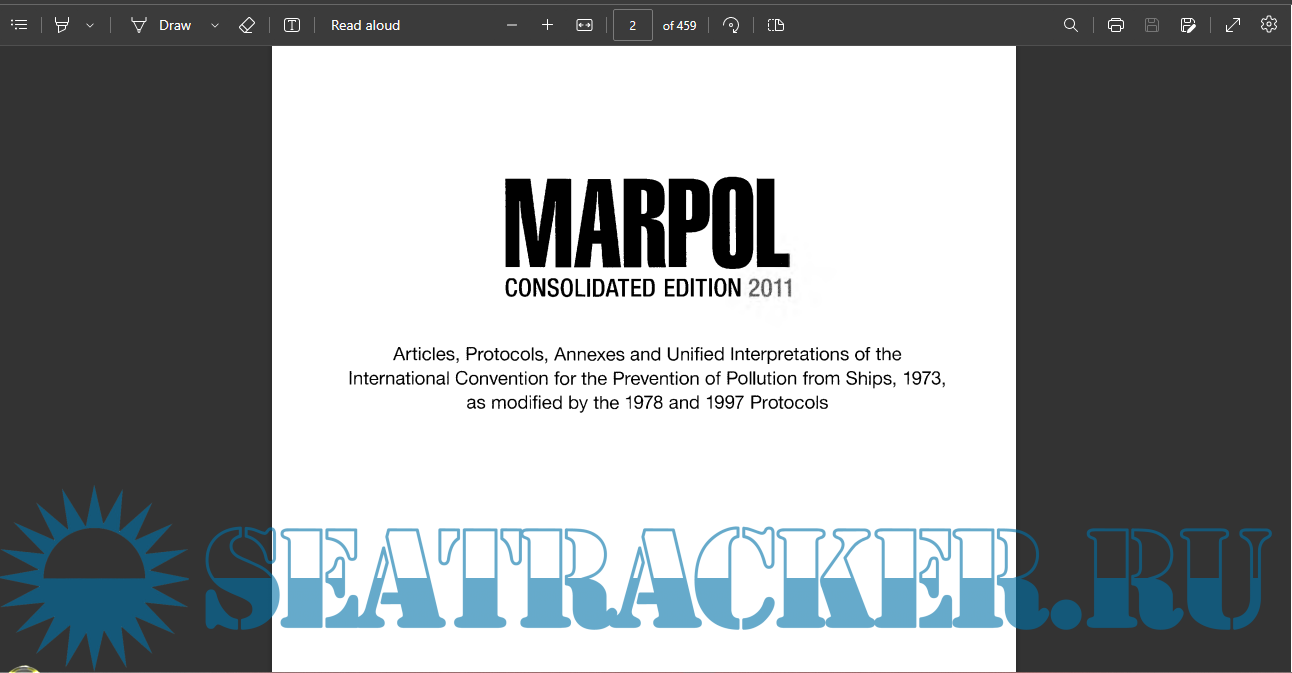
Task: Start Read aloud
Action: pos(365,25)
